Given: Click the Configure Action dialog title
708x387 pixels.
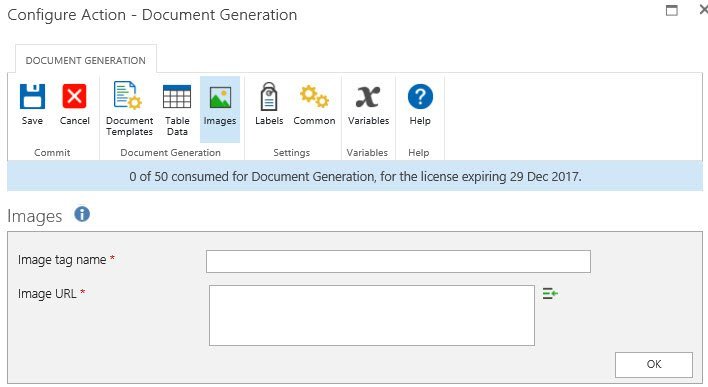Looking at the screenshot, I should click(152, 14).
